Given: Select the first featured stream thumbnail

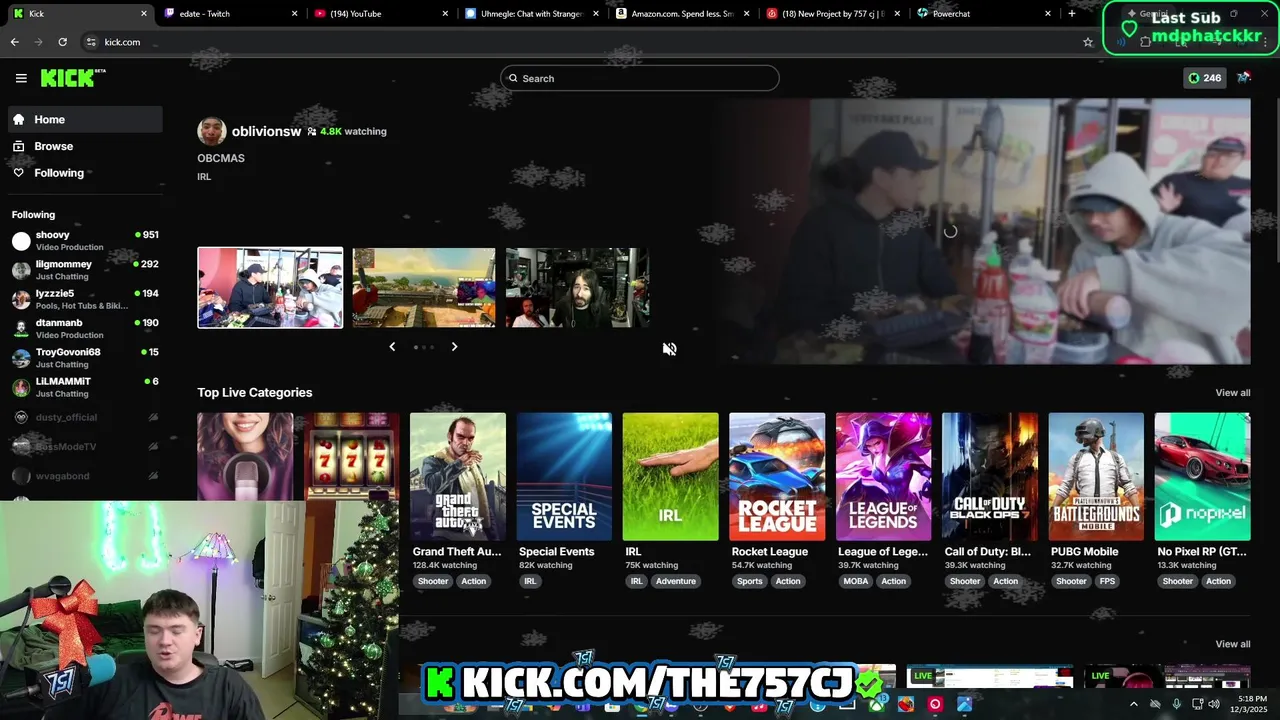Looking at the screenshot, I should click(x=270, y=288).
